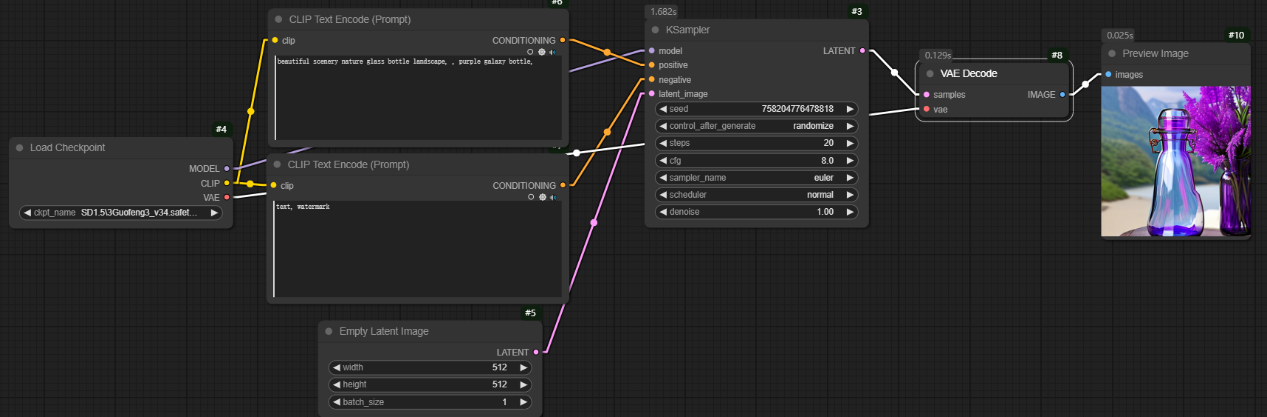
Task: Open the control_after_generate randomize option
Action: click(757, 126)
